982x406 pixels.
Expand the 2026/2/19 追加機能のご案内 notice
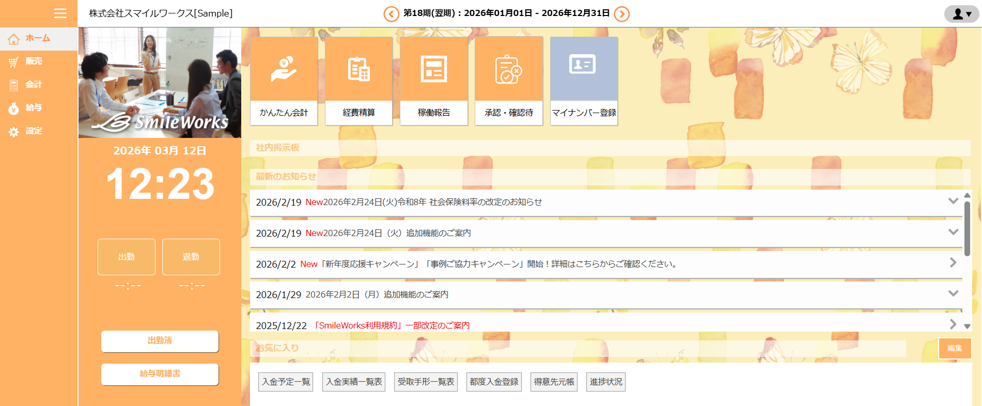point(953,233)
